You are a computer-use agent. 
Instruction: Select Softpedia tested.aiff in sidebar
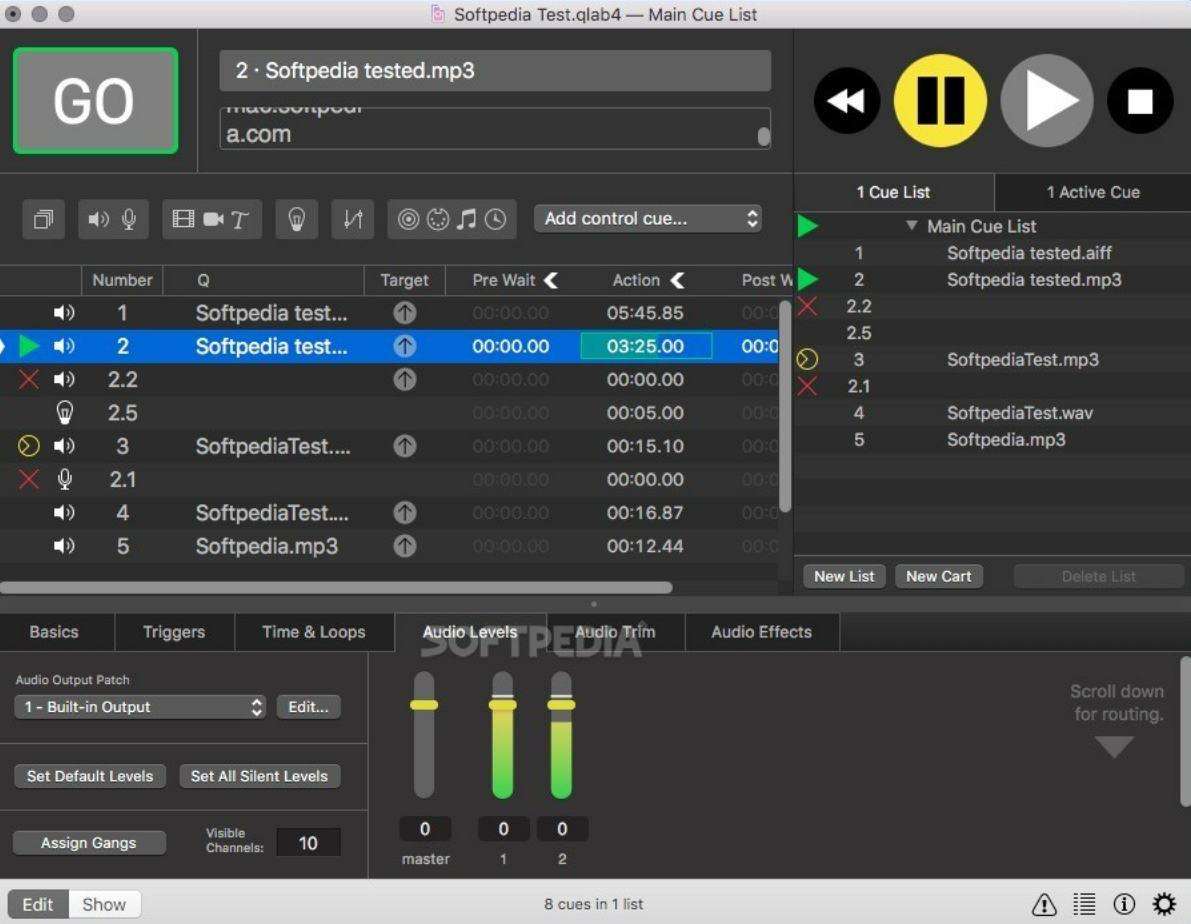pyautogui.click(x=1028, y=253)
